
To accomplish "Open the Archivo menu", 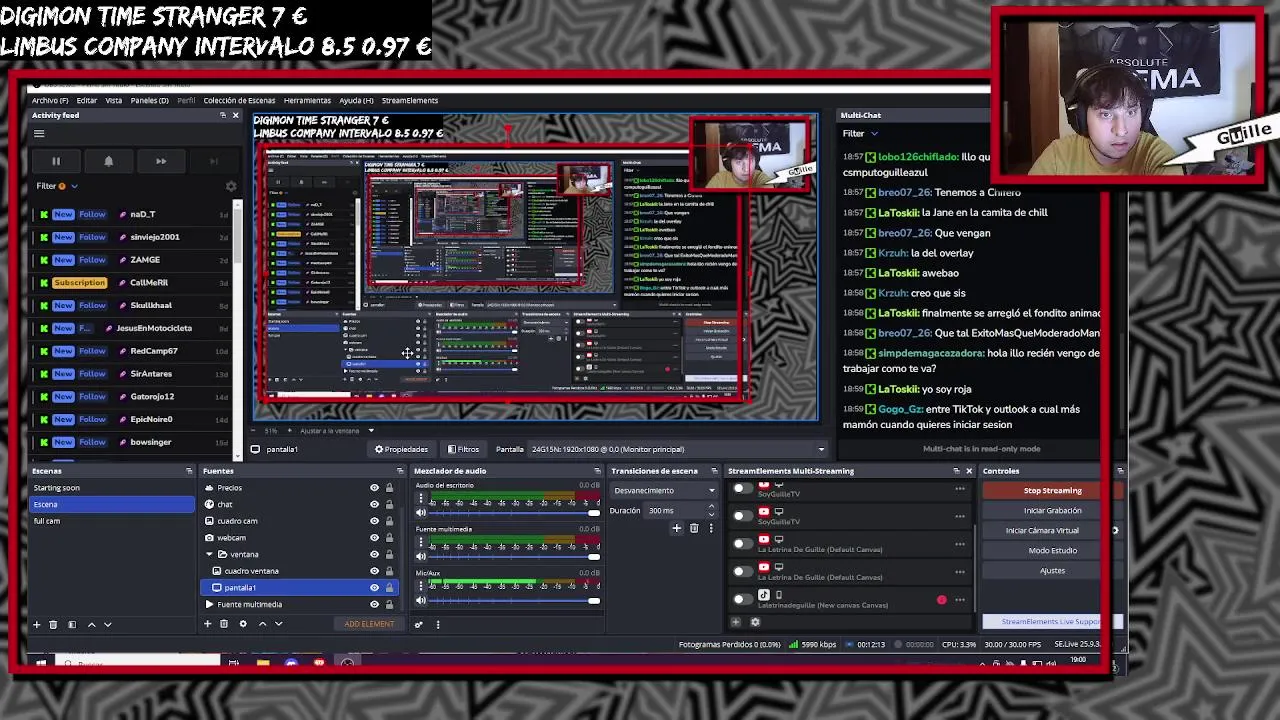I will pyautogui.click(x=50, y=100).
